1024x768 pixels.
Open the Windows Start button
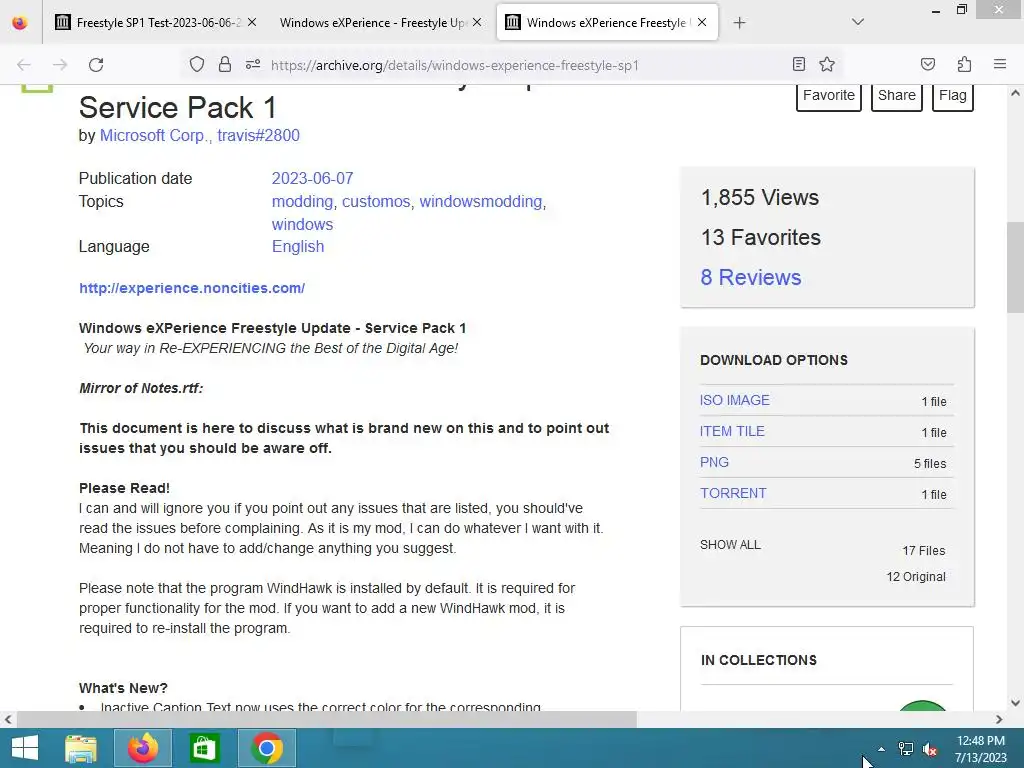click(25, 748)
